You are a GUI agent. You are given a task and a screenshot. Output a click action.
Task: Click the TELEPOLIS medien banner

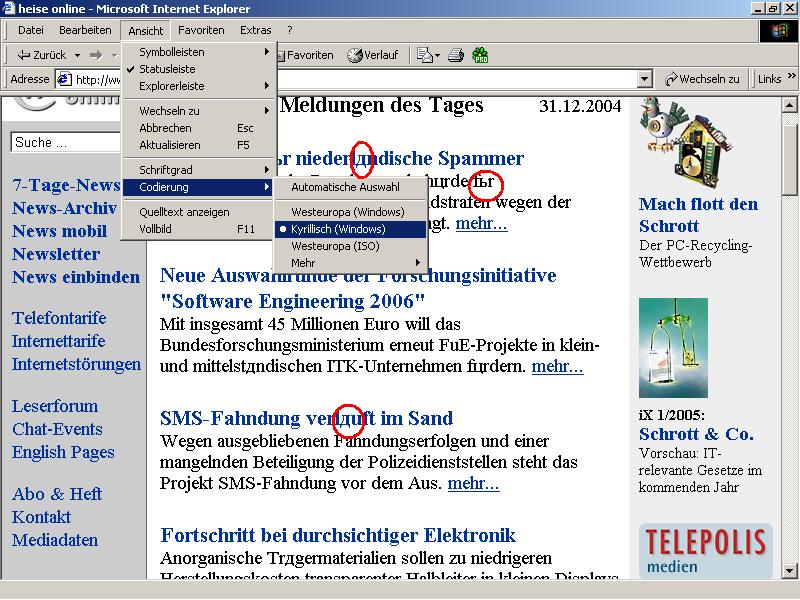(x=705, y=551)
